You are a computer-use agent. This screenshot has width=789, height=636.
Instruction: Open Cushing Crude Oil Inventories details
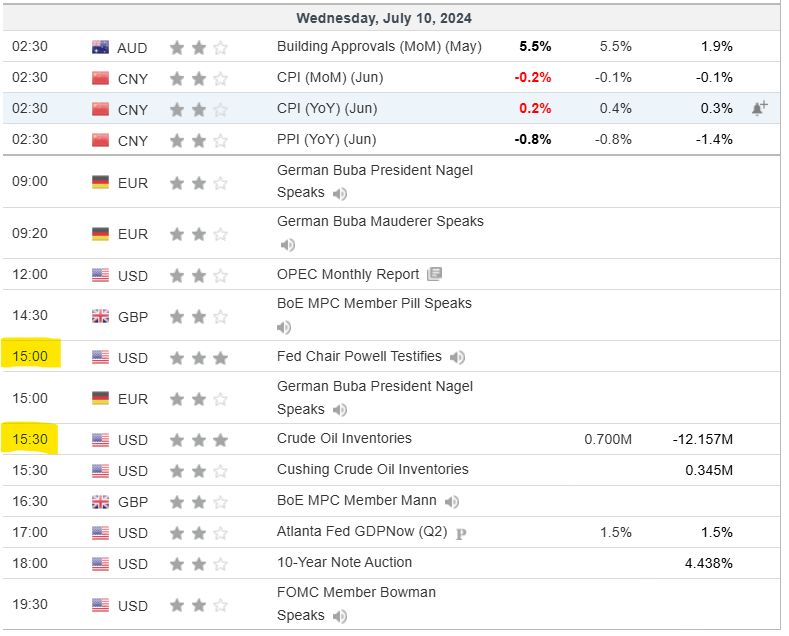372,469
